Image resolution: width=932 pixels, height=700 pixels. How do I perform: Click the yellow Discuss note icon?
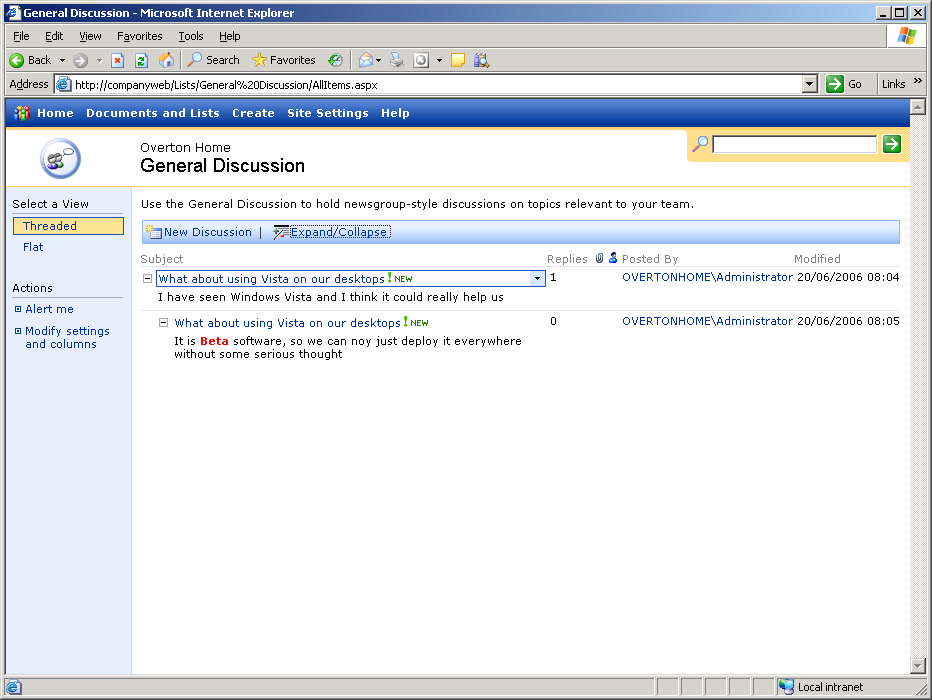coord(458,60)
